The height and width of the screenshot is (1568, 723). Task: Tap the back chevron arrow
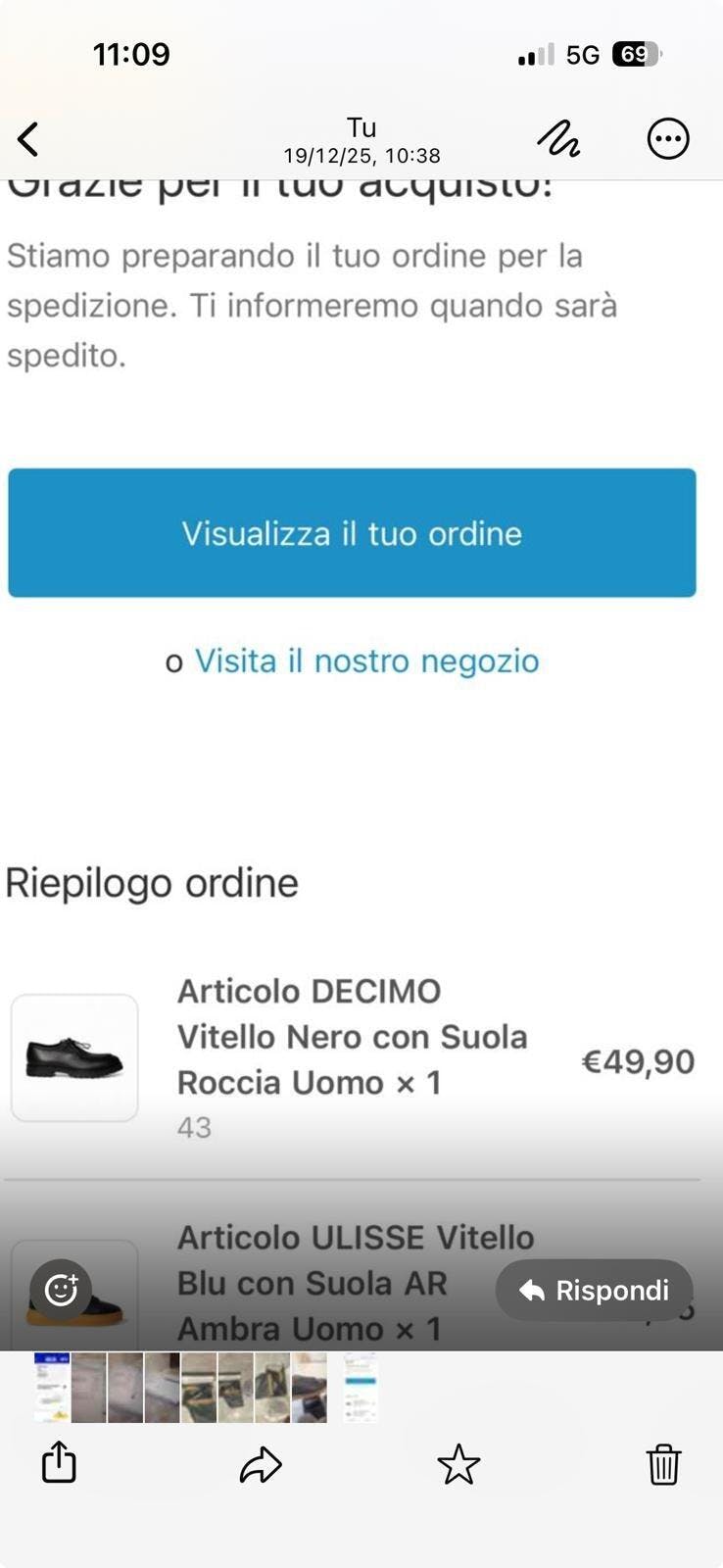coord(28,139)
